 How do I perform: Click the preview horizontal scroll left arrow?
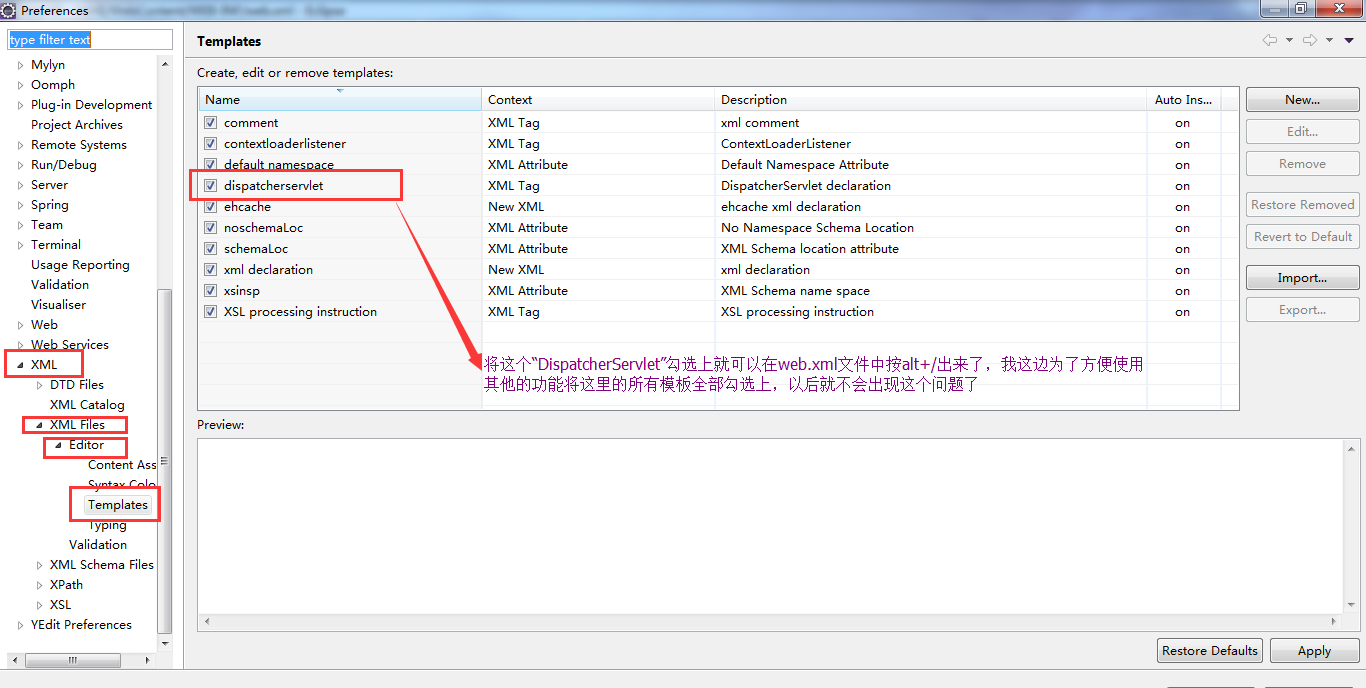pyautogui.click(x=205, y=621)
